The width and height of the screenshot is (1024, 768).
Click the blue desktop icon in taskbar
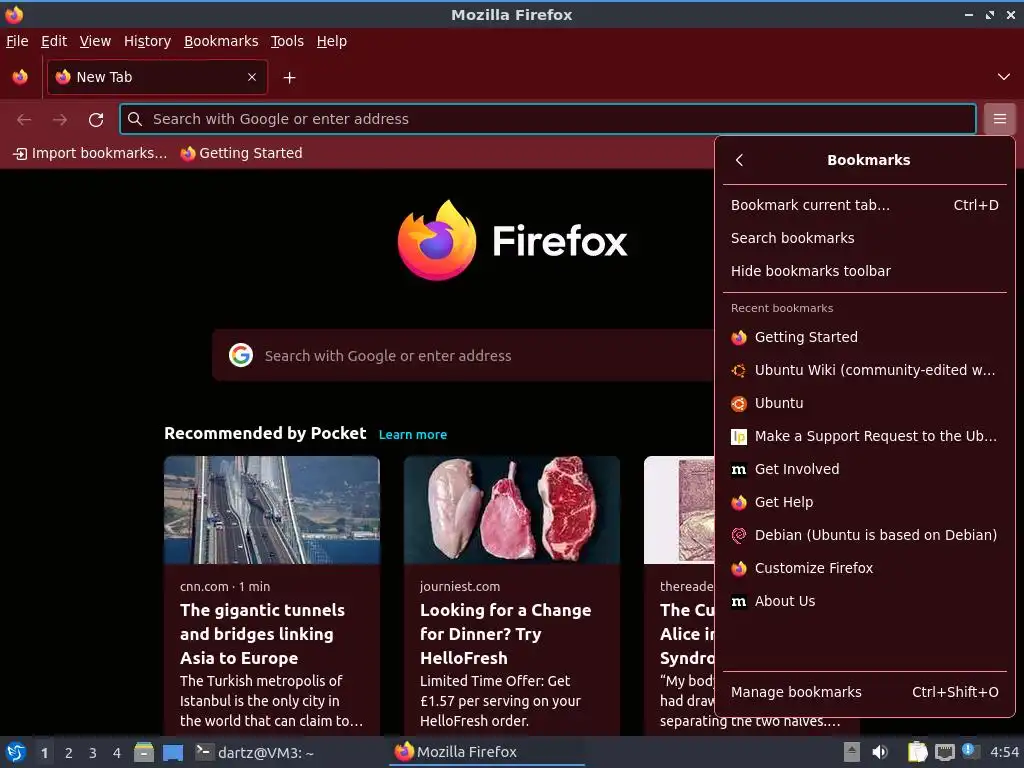tap(173, 752)
